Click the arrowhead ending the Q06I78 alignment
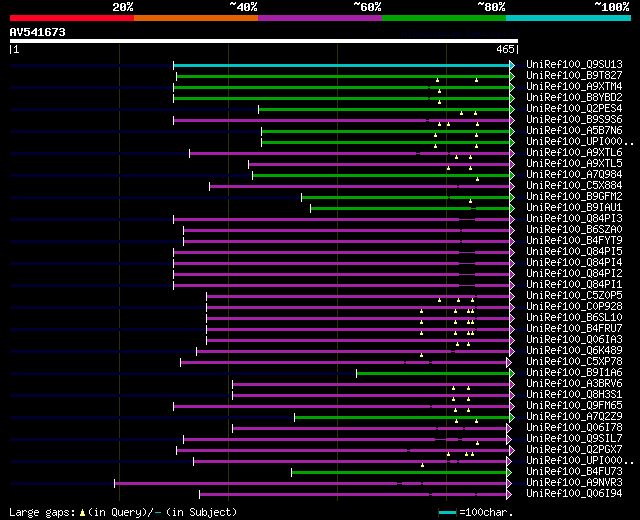Image resolution: width=640 pixels, height=520 pixels. click(509, 429)
